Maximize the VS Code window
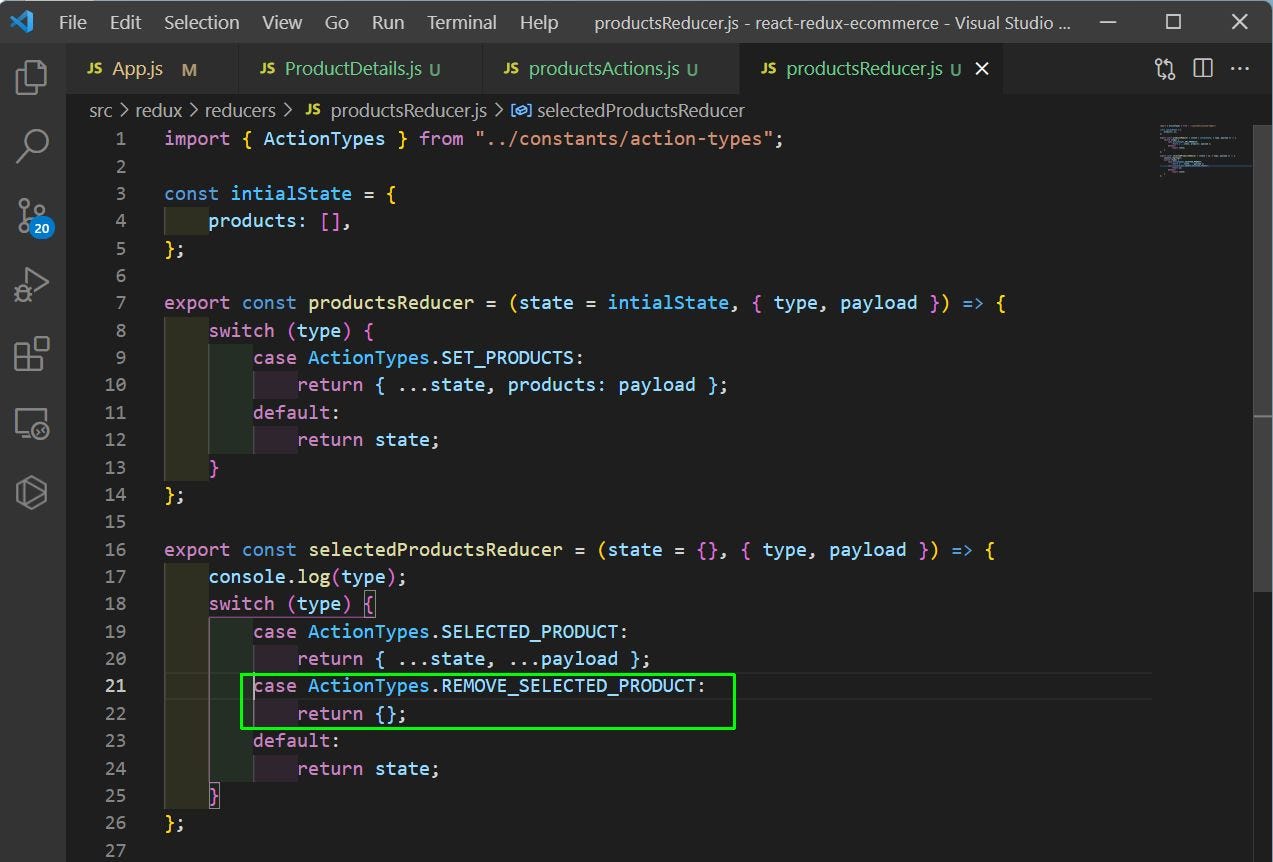 tap(1174, 22)
